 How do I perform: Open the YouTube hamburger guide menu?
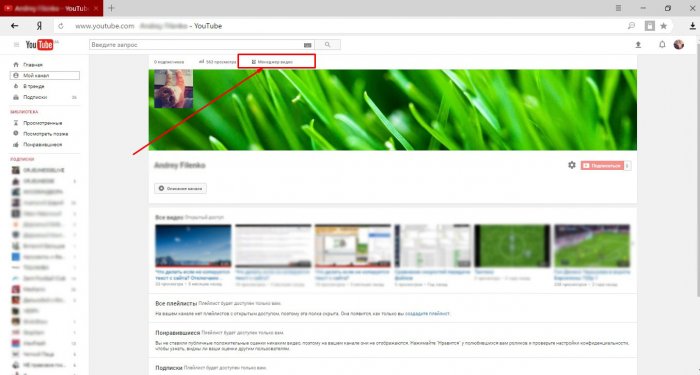tap(17, 45)
